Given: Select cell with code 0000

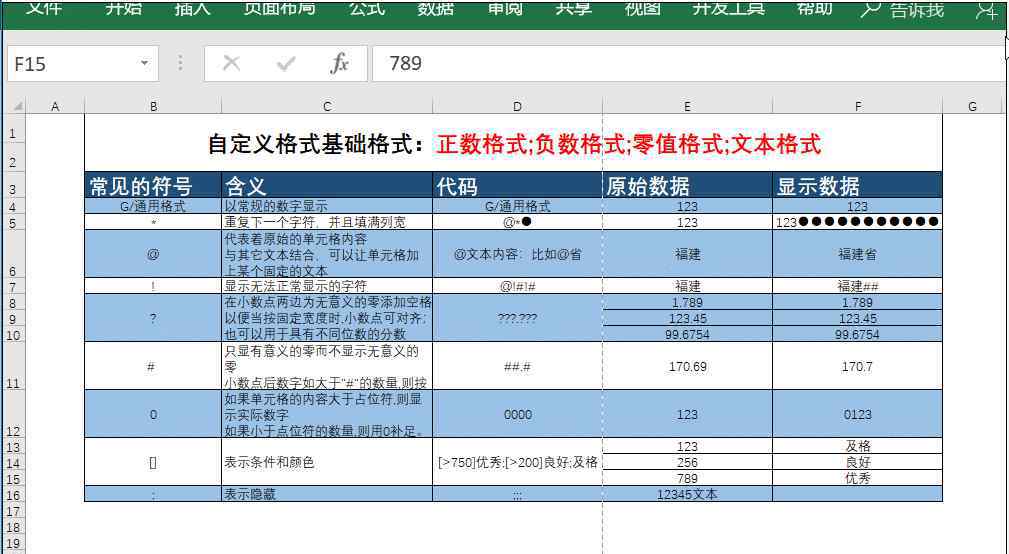Looking at the screenshot, I should click(x=517, y=414).
